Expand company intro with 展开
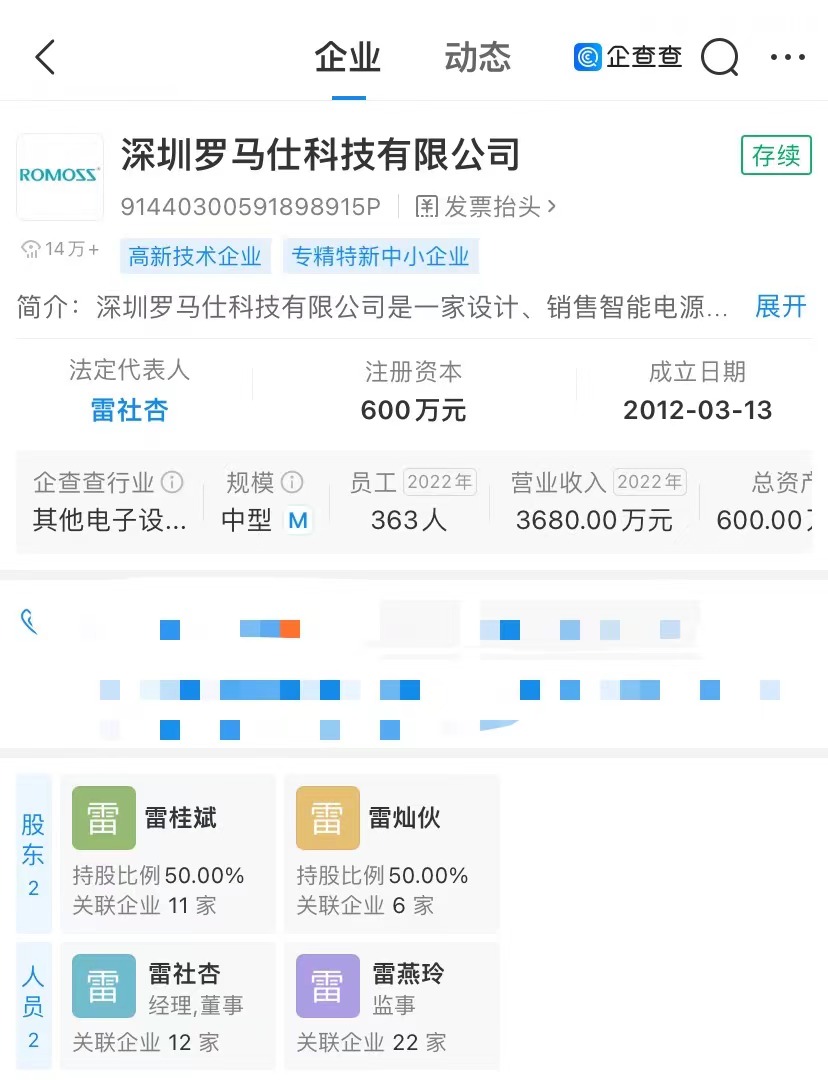The height and width of the screenshot is (1080, 828). click(x=780, y=306)
